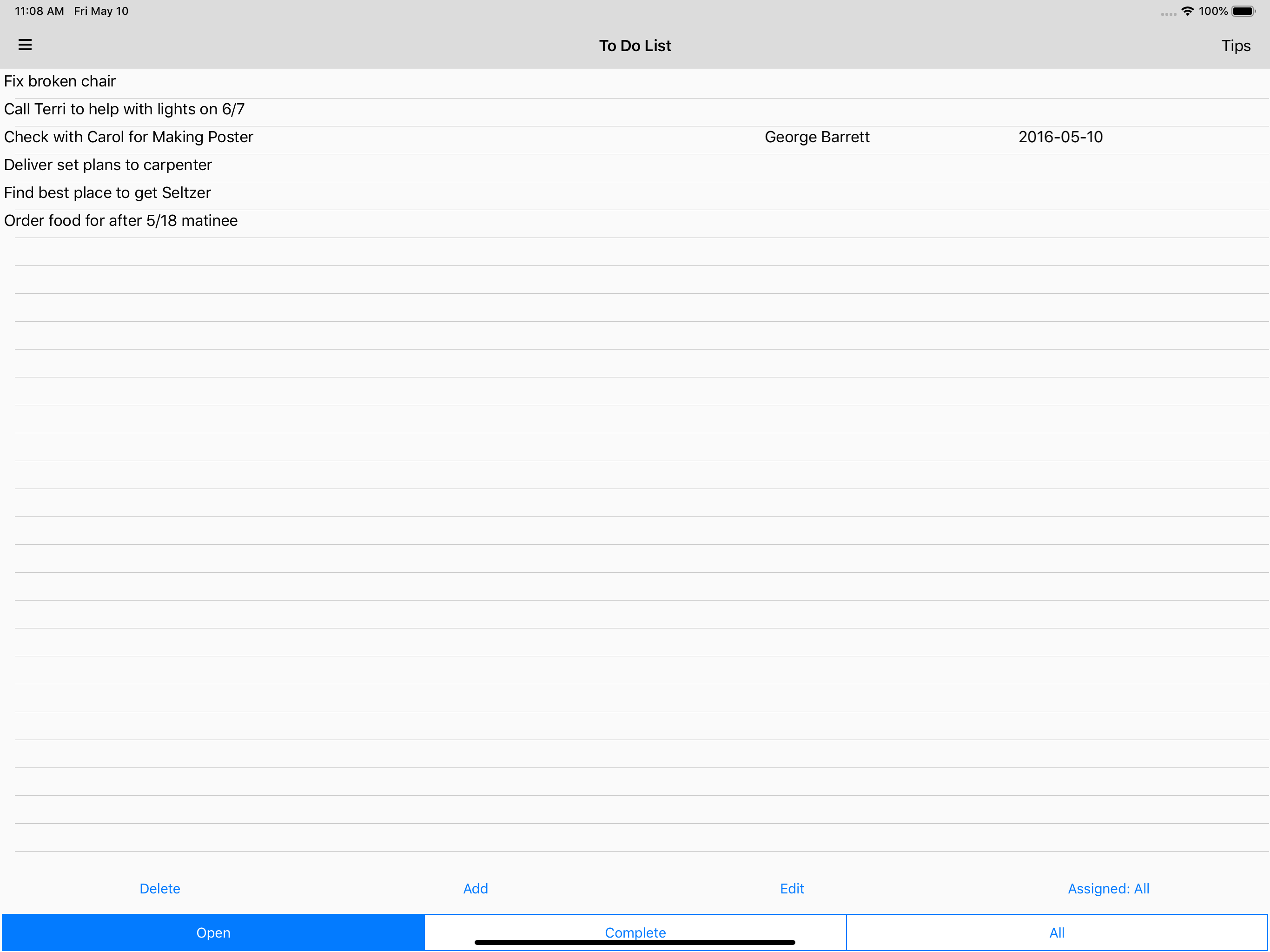
Task: Select 'Find best place to get Seltzer'
Action: pos(635,196)
